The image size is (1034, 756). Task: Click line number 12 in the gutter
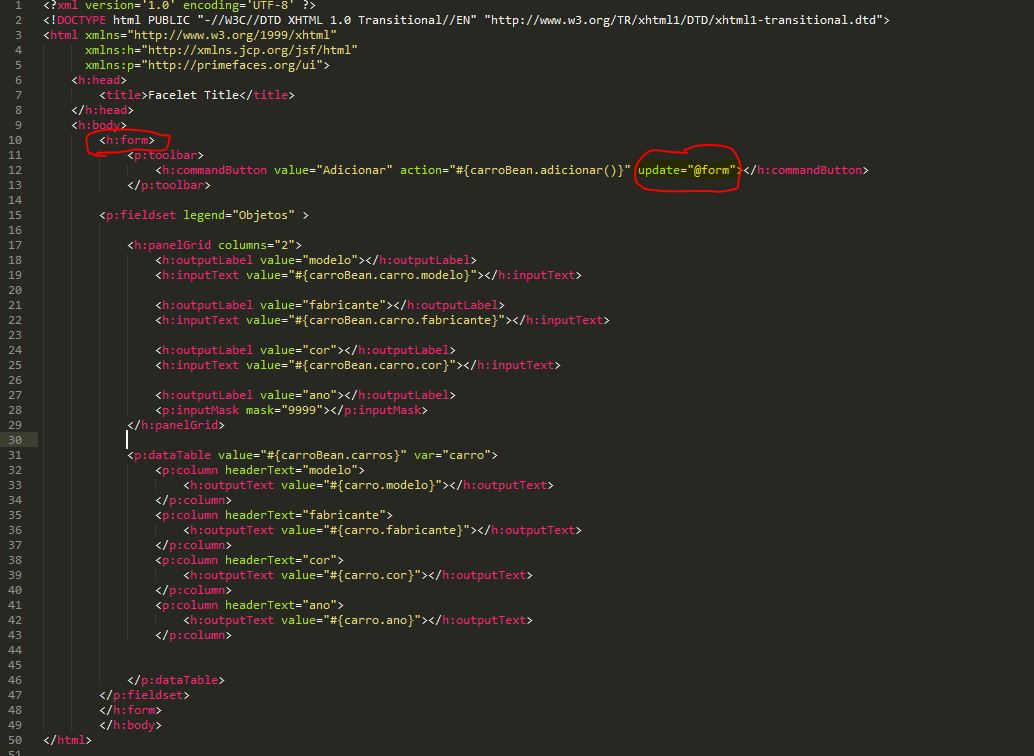coord(15,170)
